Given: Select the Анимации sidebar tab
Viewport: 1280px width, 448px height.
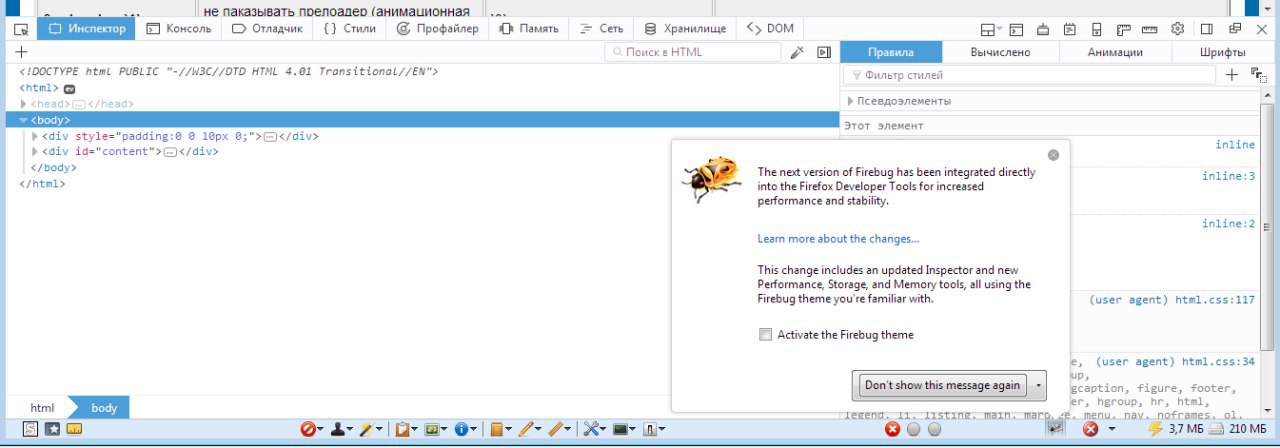Looking at the screenshot, I should point(1115,53).
